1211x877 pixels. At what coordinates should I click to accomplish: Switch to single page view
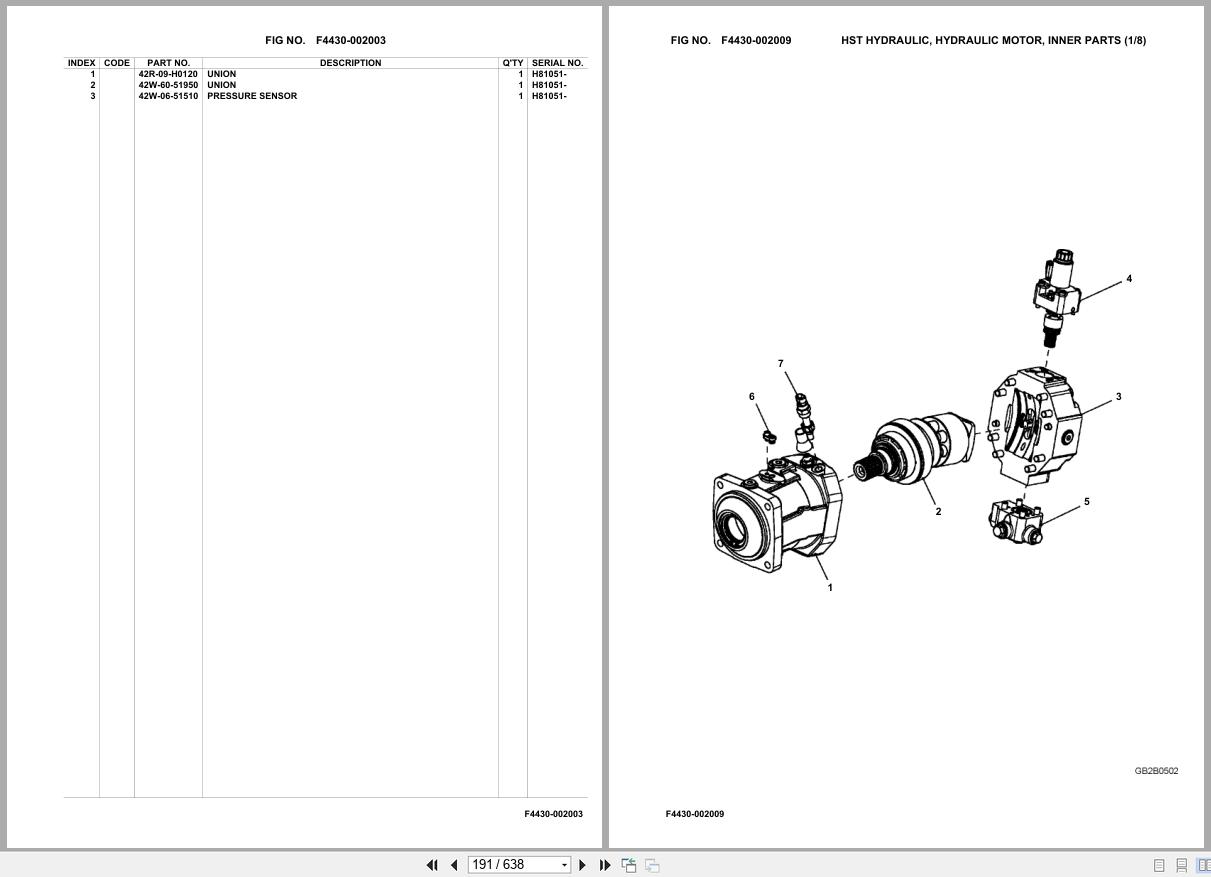coord(1159,865)
